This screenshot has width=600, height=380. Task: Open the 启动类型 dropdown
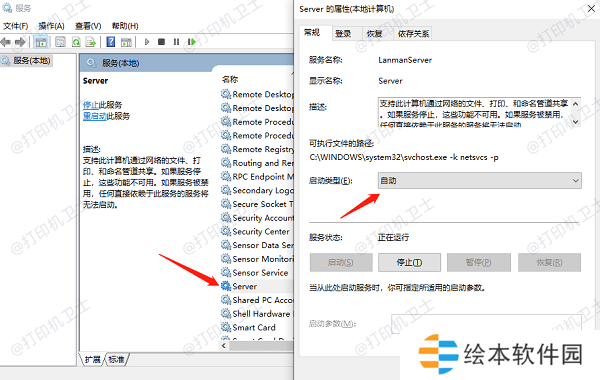click(x=479, y=181)
